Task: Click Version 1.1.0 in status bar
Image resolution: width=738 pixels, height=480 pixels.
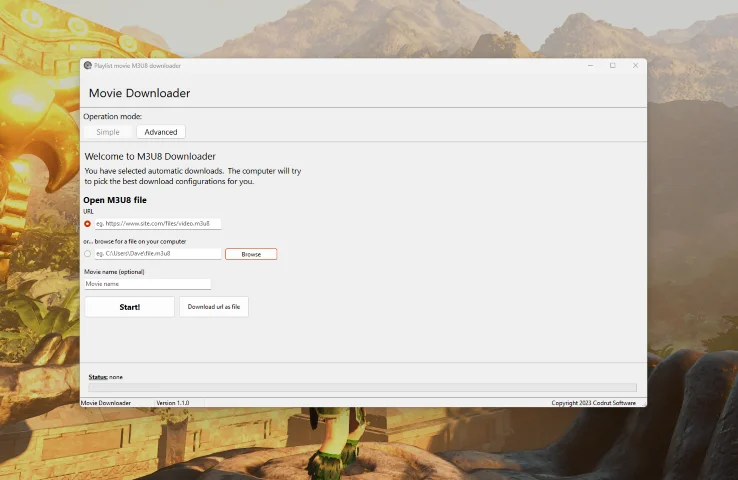Action: [173, 403]
